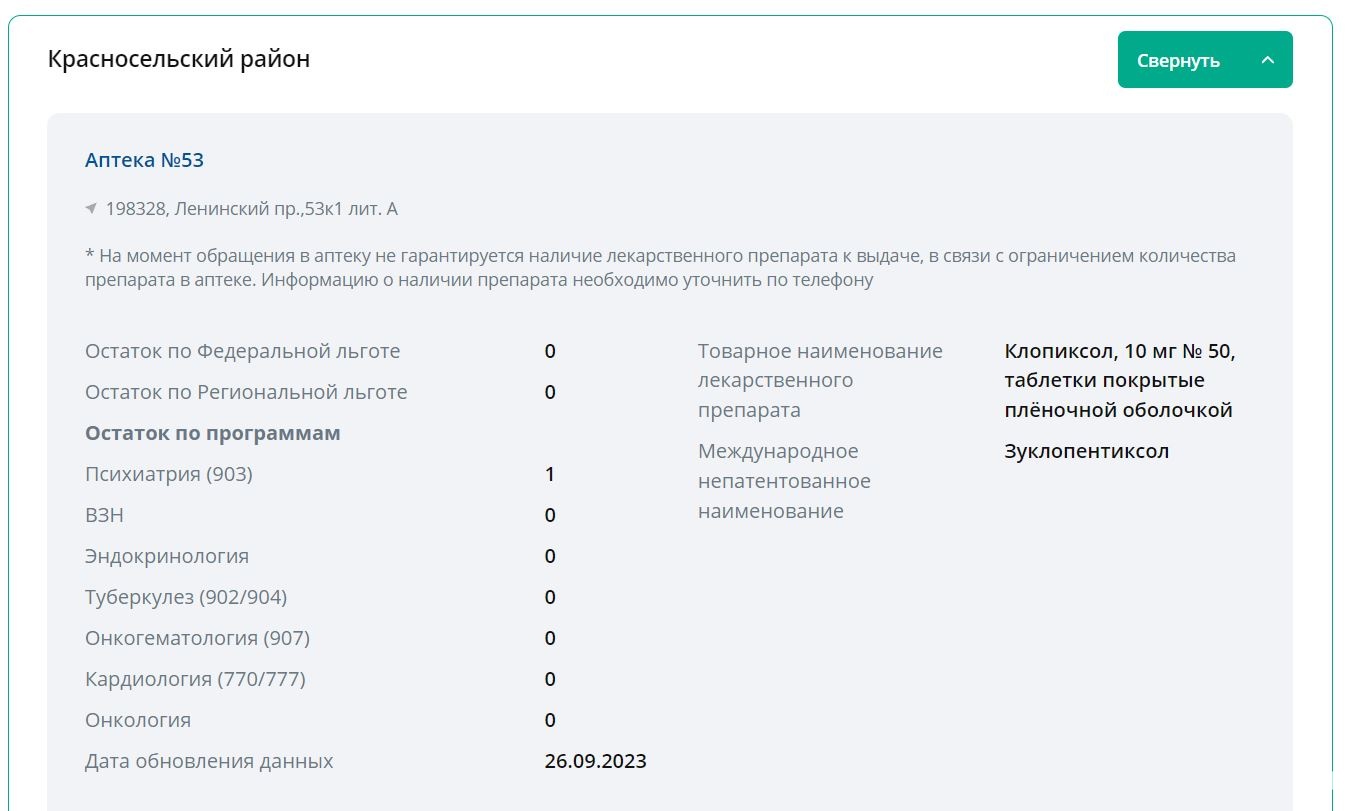Click the availability disclaimer note text
1372x811 pixels.
click(x=660, y=268)
